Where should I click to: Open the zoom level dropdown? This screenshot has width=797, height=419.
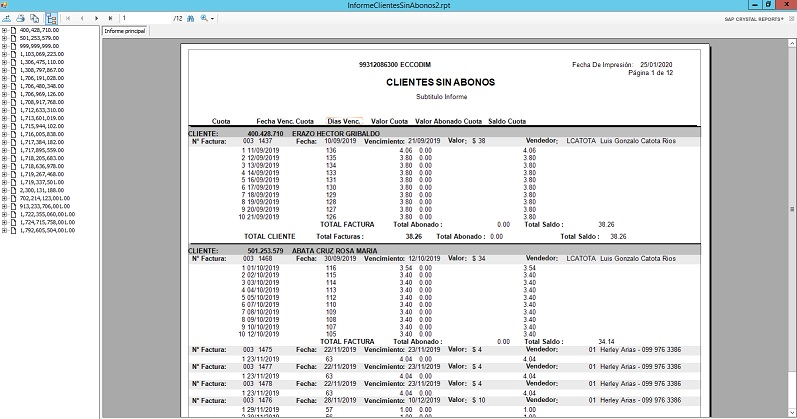click(206, 18)
